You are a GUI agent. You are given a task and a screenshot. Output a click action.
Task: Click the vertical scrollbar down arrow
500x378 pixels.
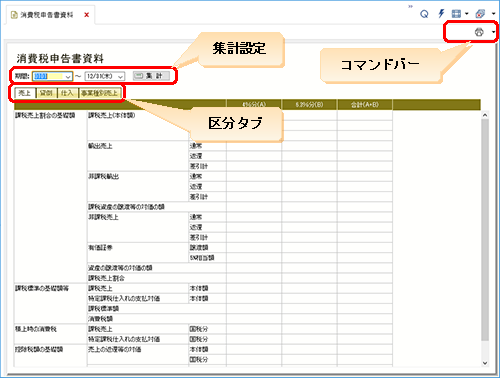click(x=485, y=363)
